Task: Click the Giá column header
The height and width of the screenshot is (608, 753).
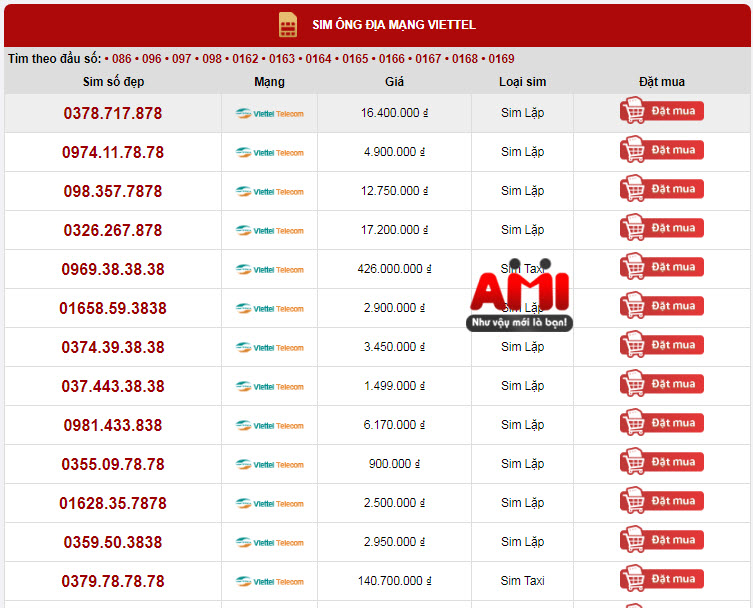Action: coord(394,82)
